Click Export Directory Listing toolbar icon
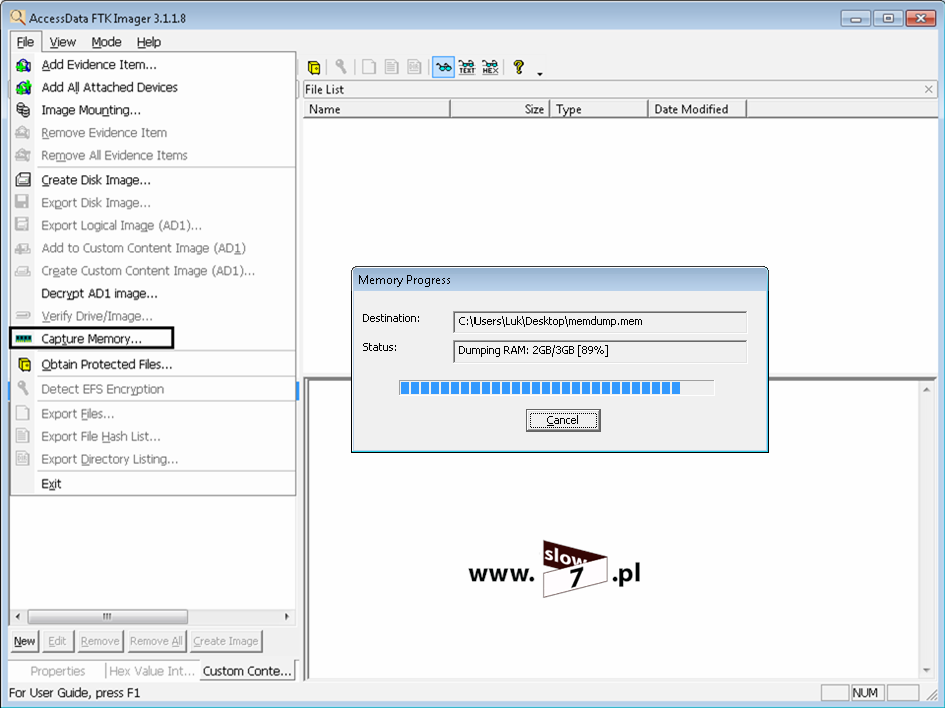Image resolution: width=945 pixels, height=708 pixels. click(x=415, y=67)
